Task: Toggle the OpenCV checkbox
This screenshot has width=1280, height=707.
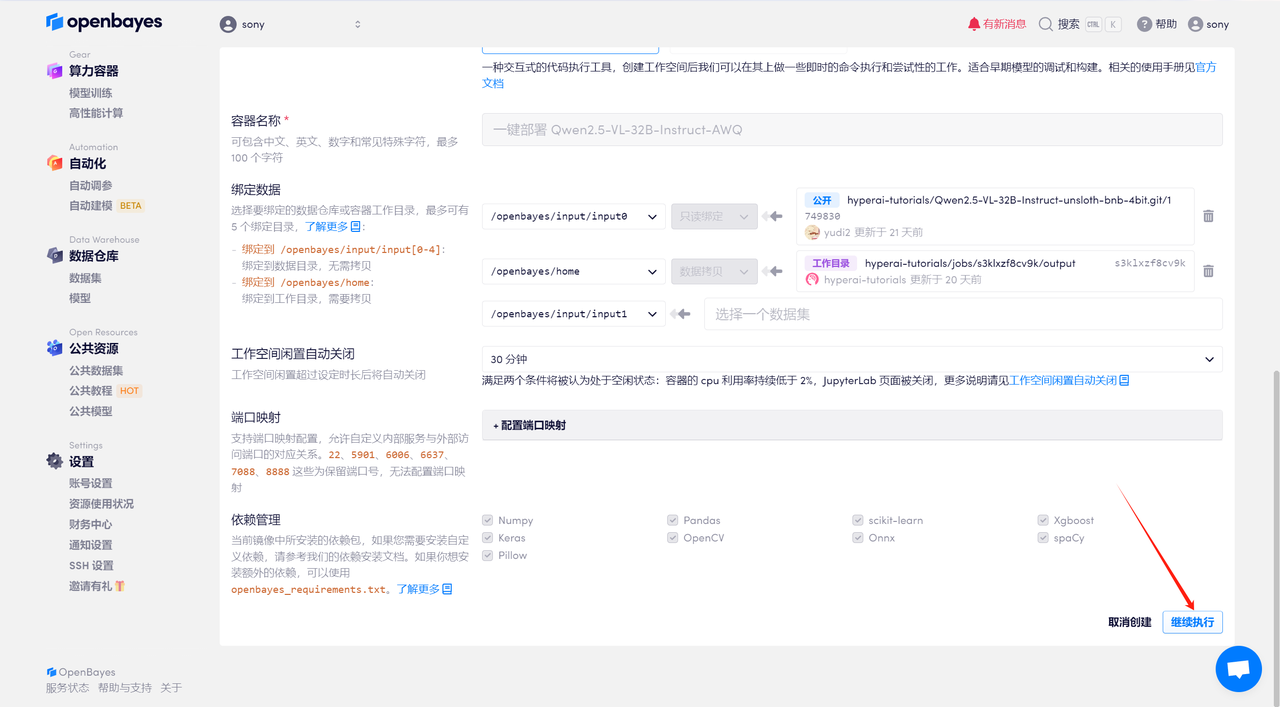Action: (x=673, y=537)
